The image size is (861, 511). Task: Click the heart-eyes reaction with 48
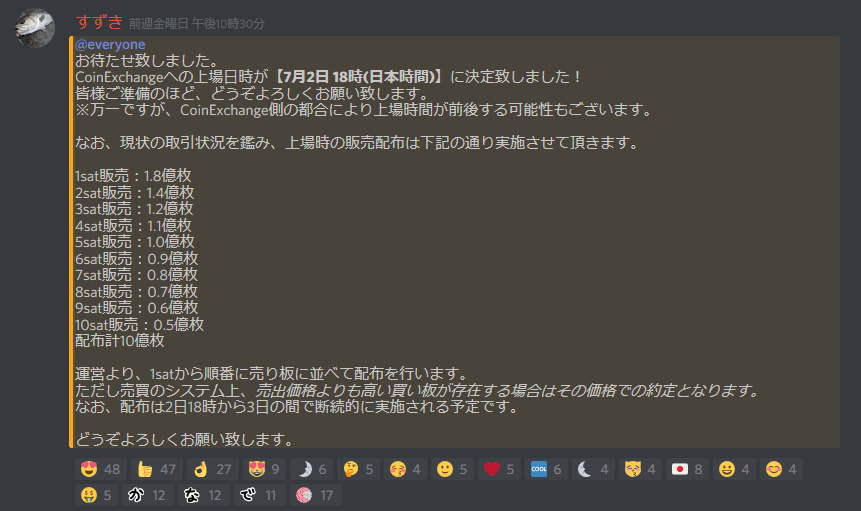(100, 469)
